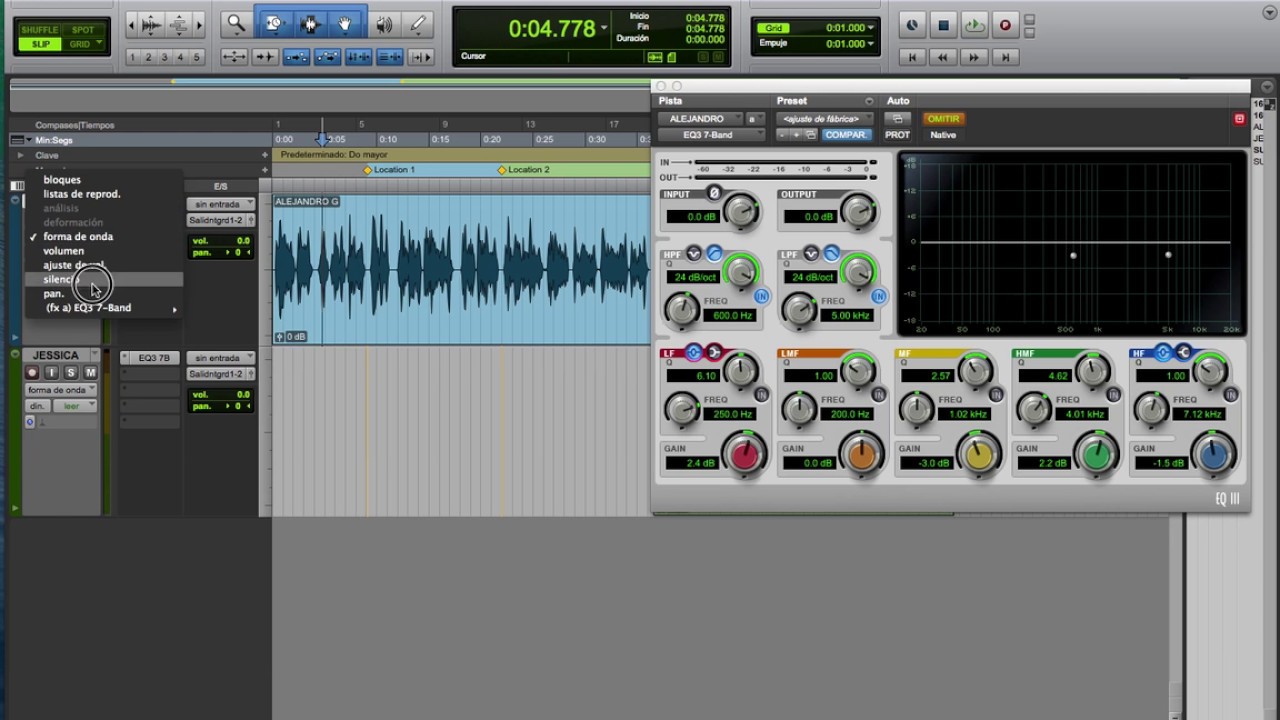The width and height of the screenshot is (1280, 720).
Task: Open JESSICA track sin entrada input selector
Action: 221,358
